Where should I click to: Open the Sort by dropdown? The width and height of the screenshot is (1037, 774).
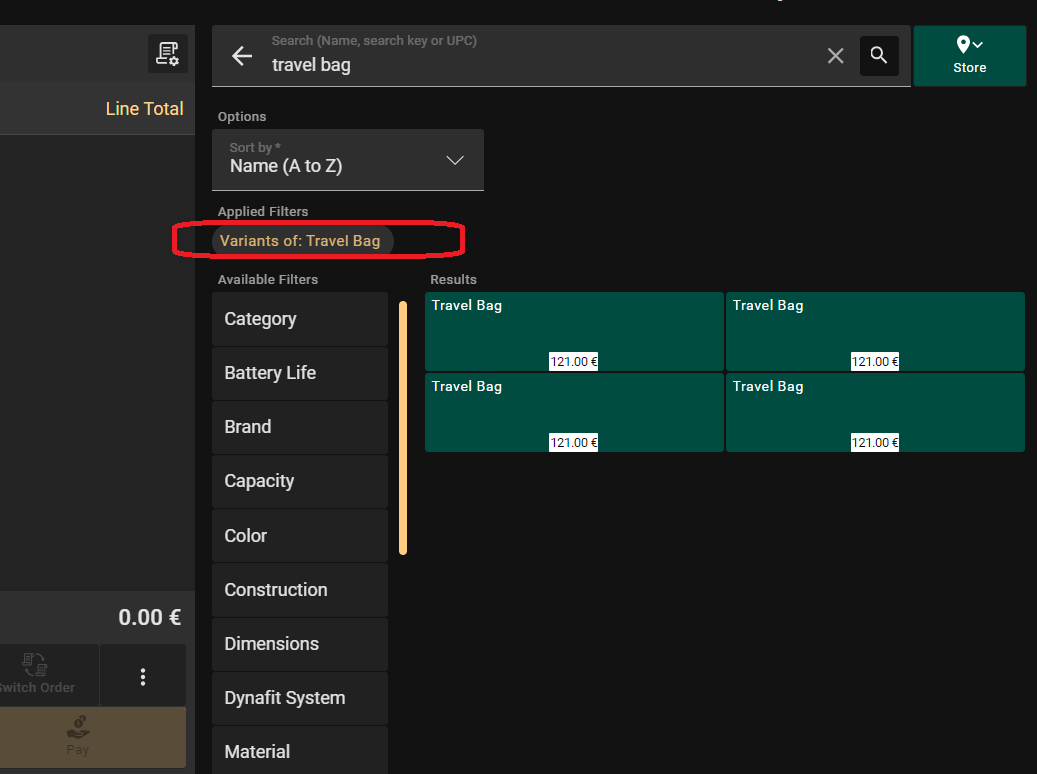pos(348,160)
